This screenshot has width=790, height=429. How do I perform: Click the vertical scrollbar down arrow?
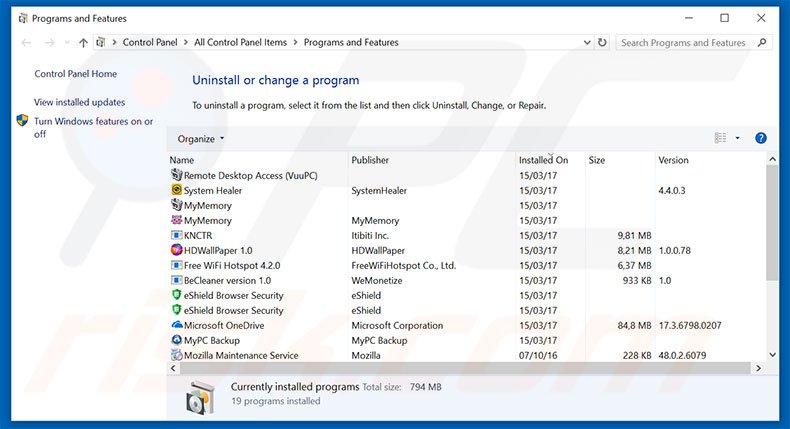click(x=772, y=355)
